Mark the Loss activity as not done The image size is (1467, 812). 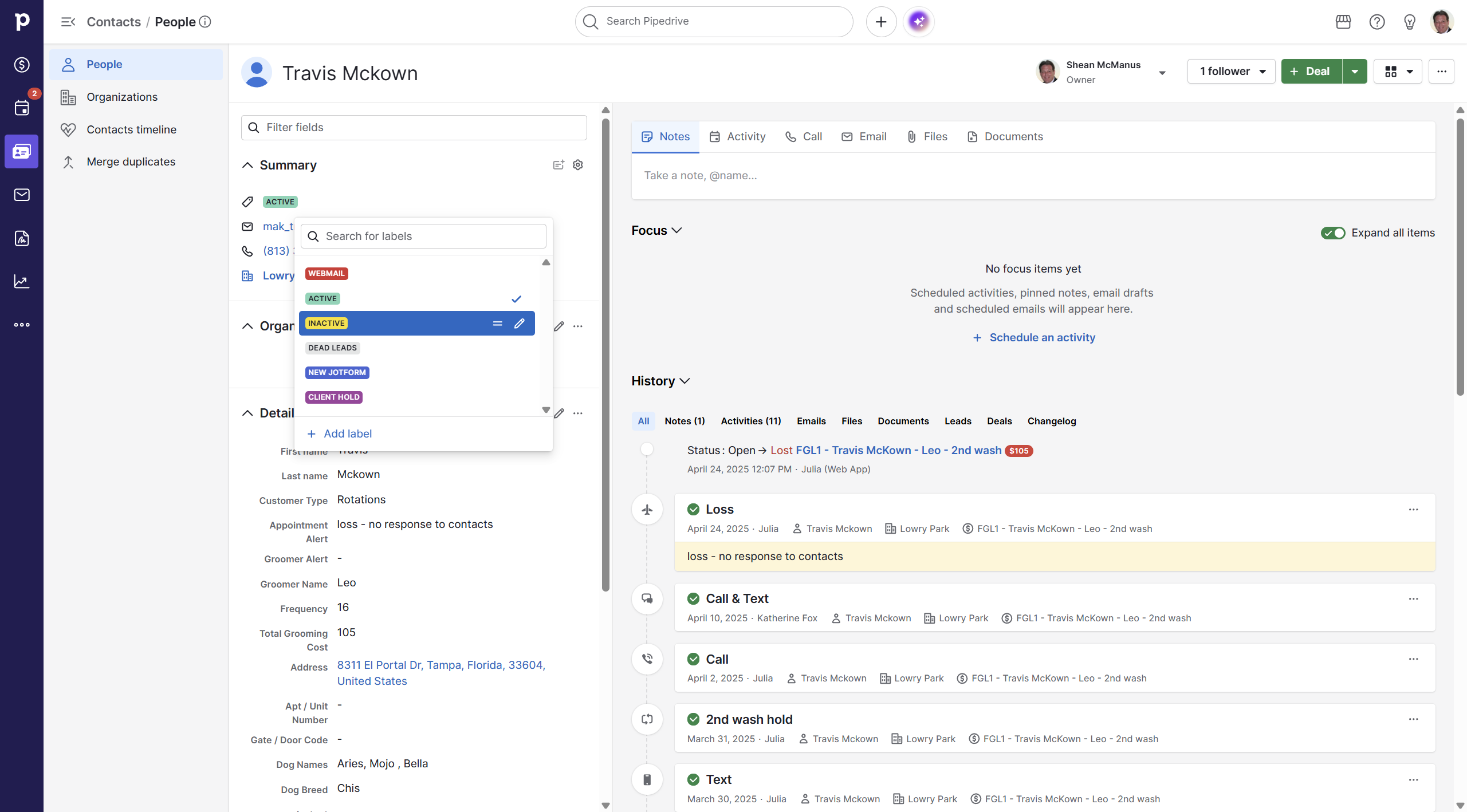[x=693, y=509]
